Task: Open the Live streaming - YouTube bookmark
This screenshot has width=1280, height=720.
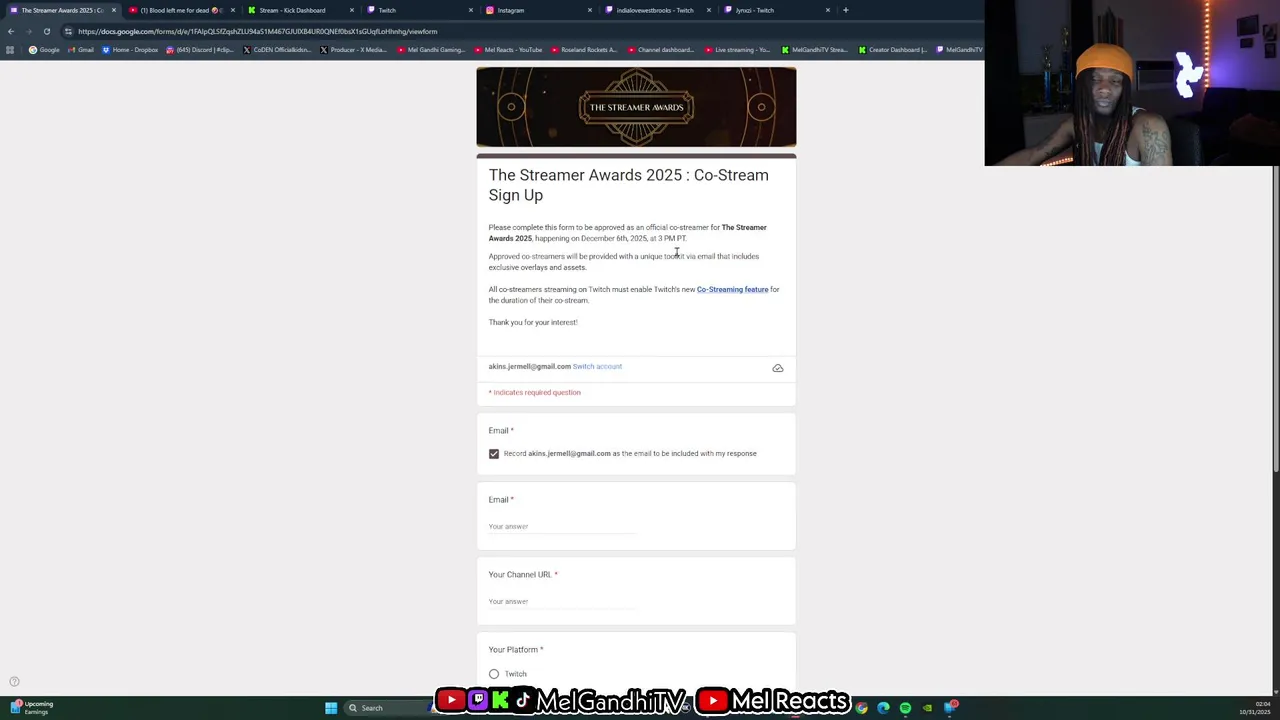Action: click(737, 50)
